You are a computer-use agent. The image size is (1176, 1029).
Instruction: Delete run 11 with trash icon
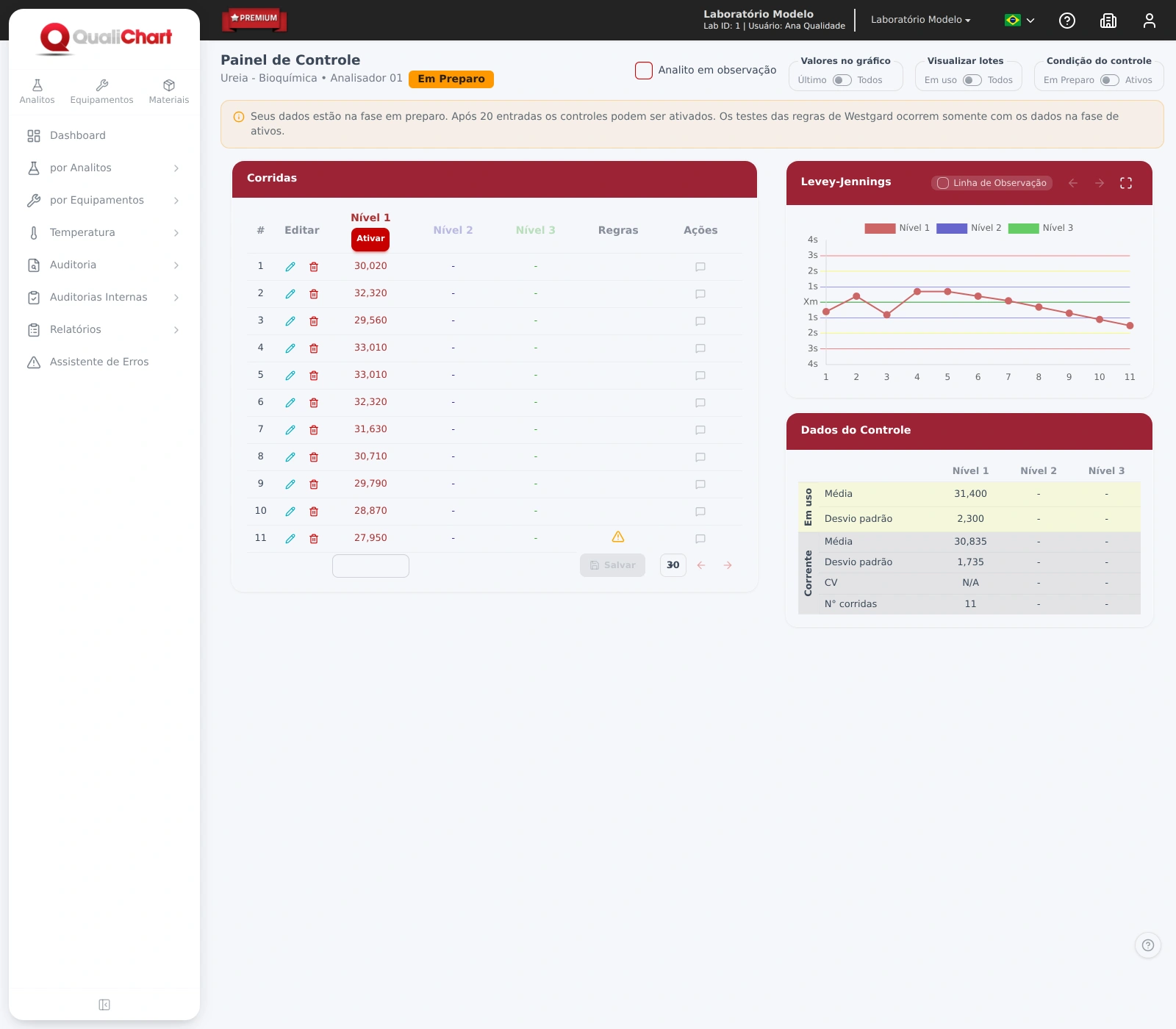(x=314, y=539)
